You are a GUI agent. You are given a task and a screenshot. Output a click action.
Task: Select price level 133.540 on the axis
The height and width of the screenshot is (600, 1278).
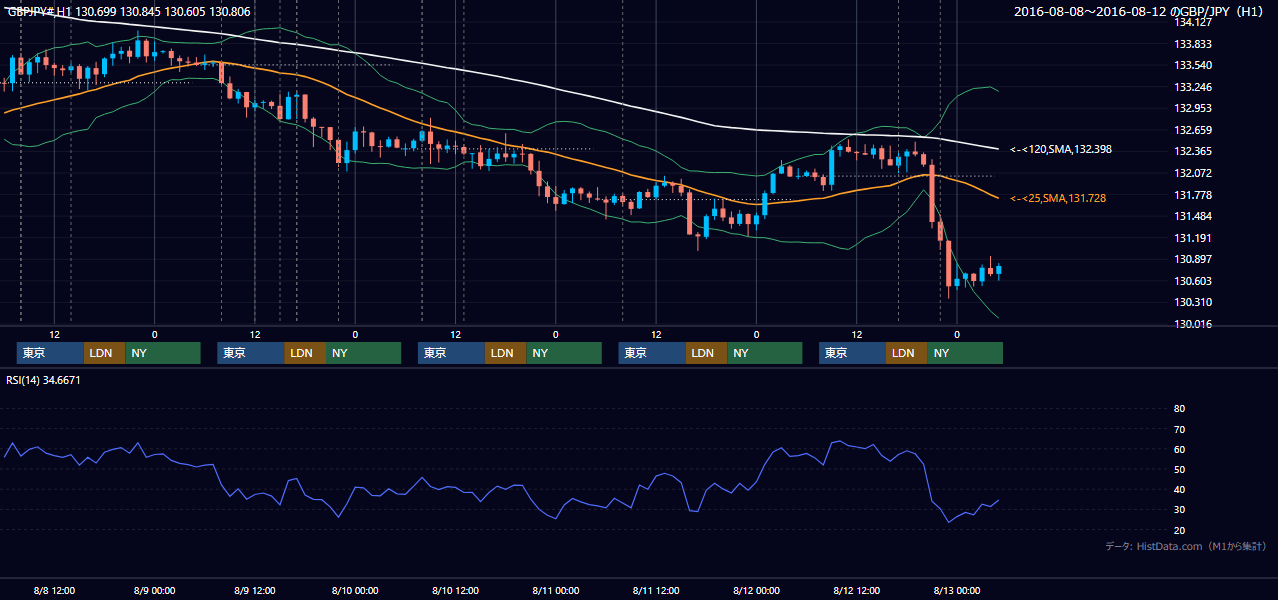(x=1192, y=65)
